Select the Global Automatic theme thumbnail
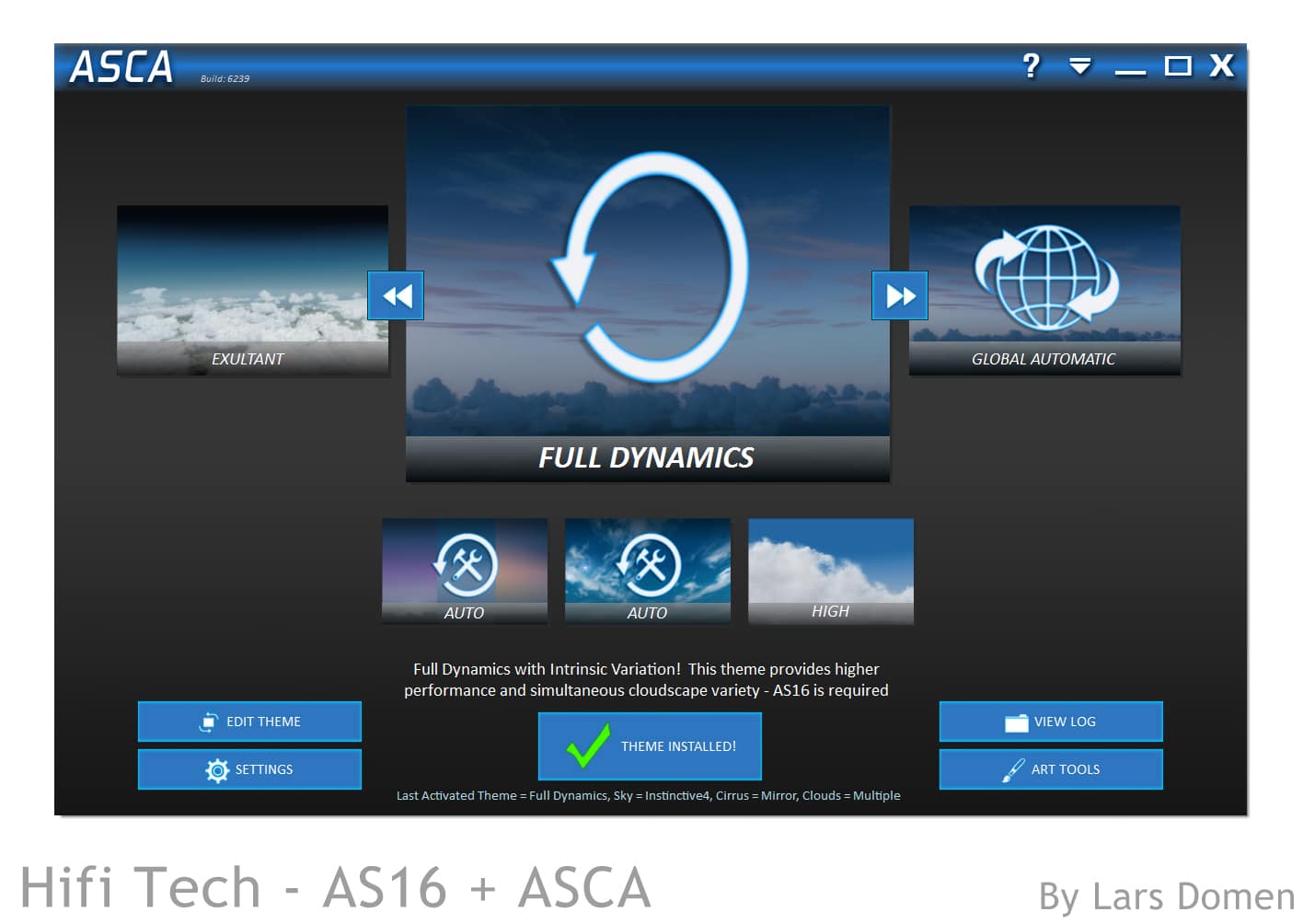Viewport: 1303px width, 924px height. point(1044,289)
